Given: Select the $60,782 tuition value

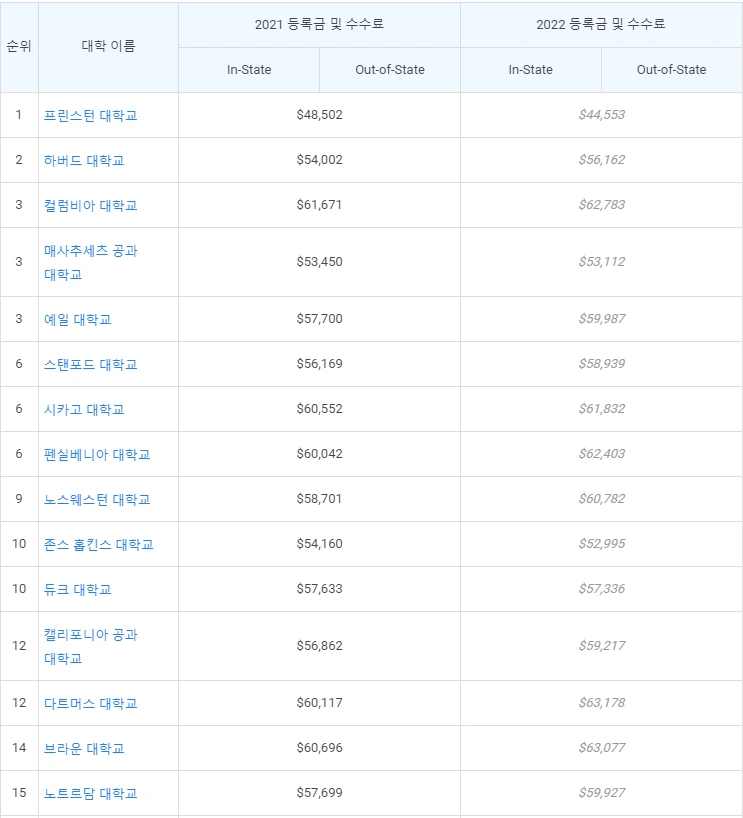Looking at the screenshot, I should click(602, 499).
